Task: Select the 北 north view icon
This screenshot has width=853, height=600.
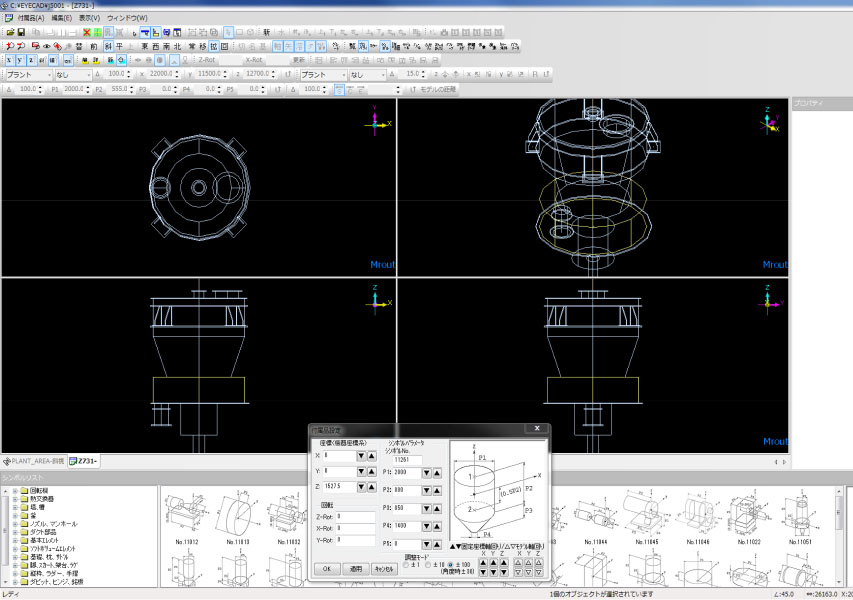Action: 177,46
